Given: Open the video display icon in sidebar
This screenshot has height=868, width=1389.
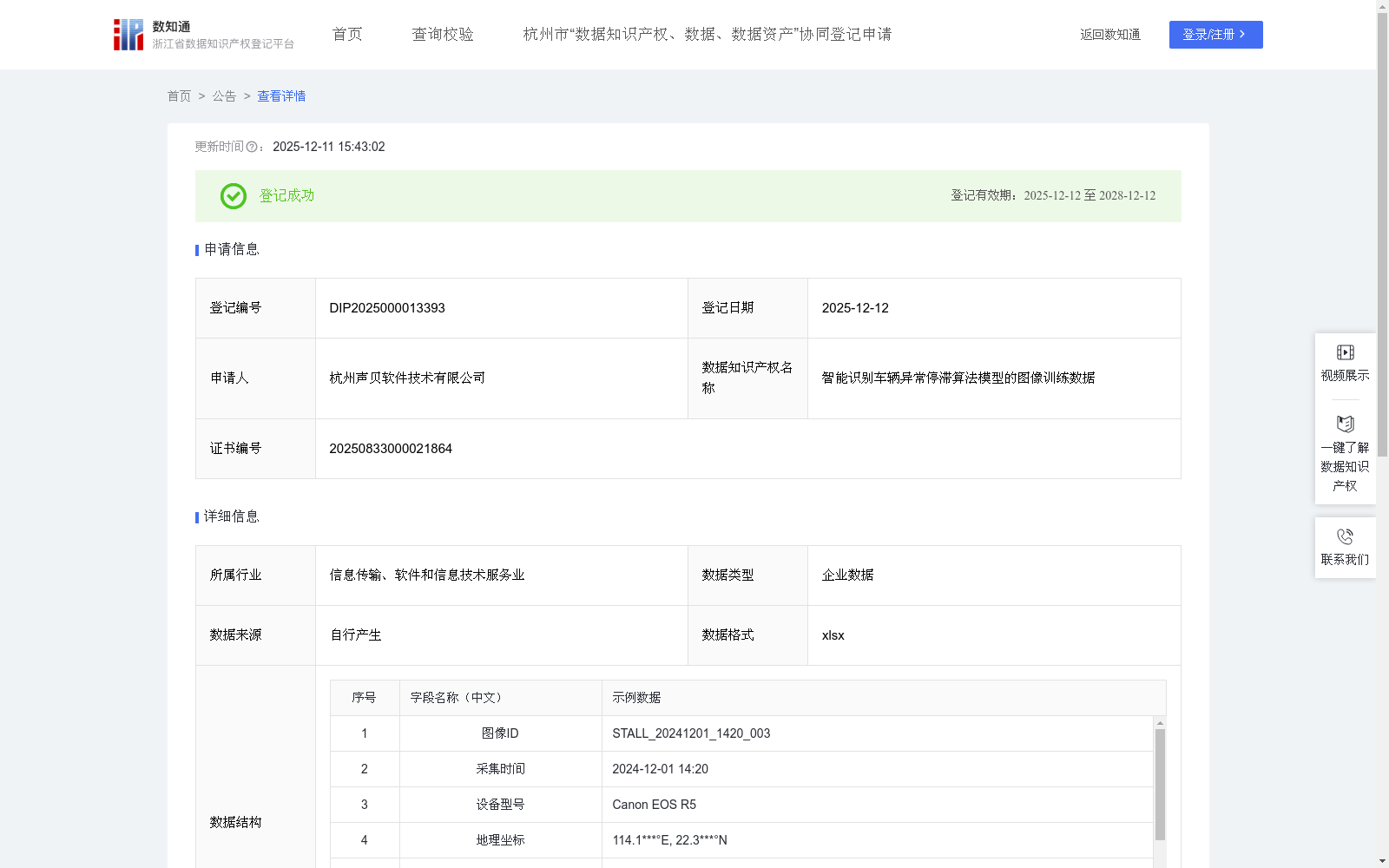Looking at the screenshot, I should (1345, 352).
